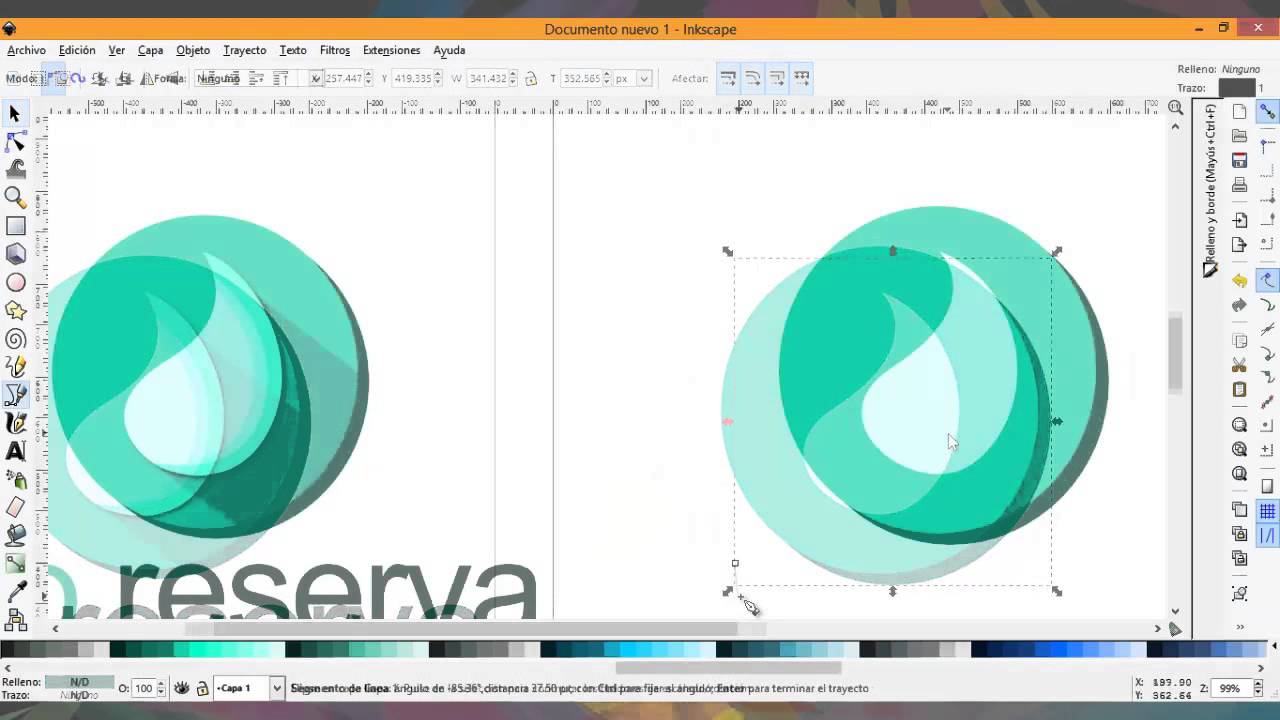Open the Ayuda menu
This screenshot has height=720, width=1280.
pyautogui.click(x=449, y=50)
